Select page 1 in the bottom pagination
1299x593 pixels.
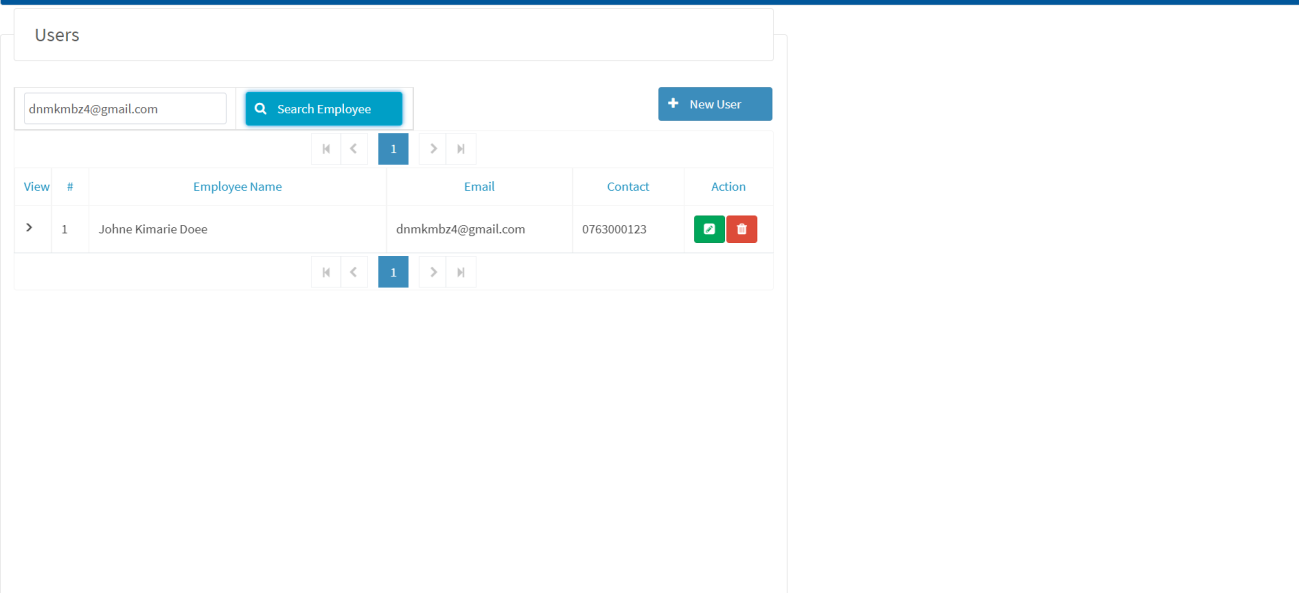tap(393, 271)
